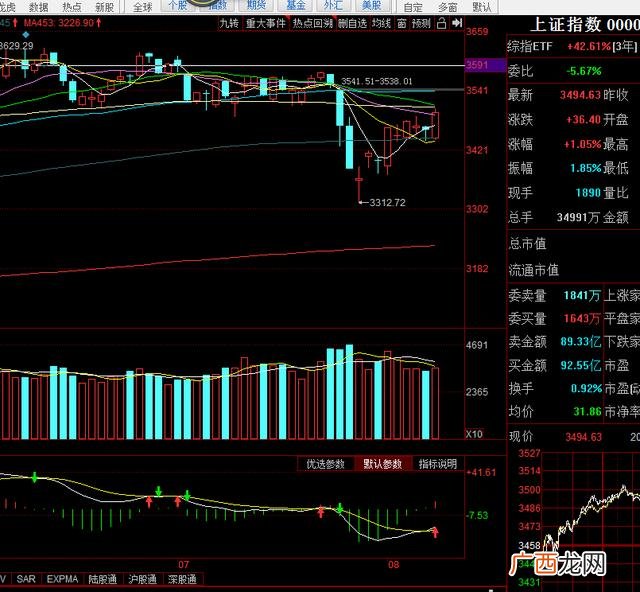The image size is (640, 592).
Task: Click 委买量 value 1643万
Action: click(582, 318)
